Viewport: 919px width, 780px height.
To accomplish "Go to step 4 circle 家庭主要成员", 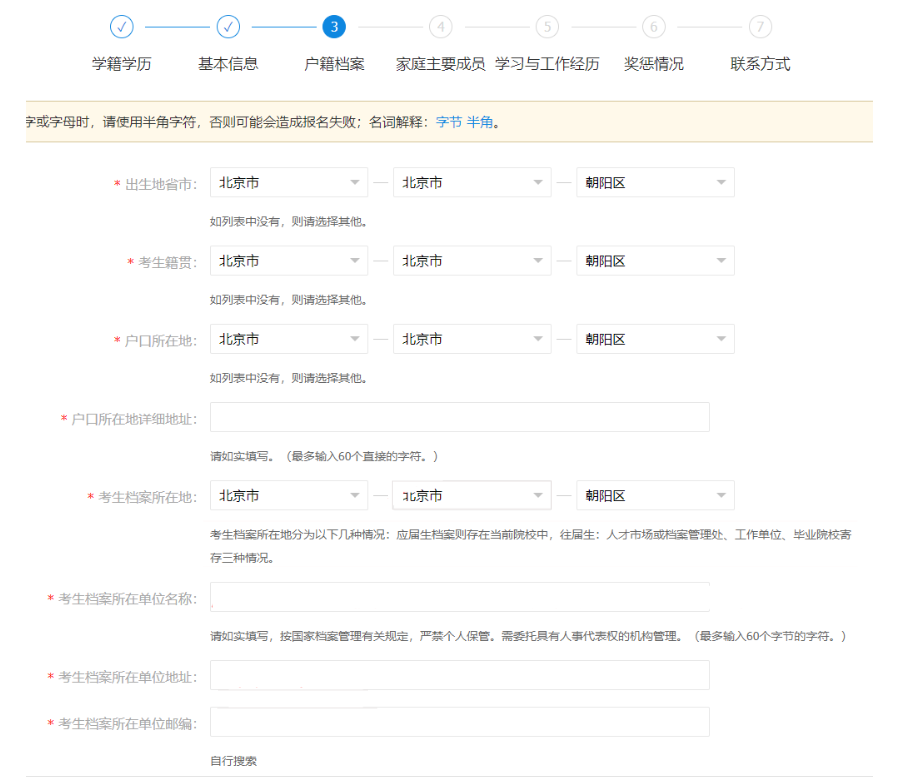I will tap(440, 27).
